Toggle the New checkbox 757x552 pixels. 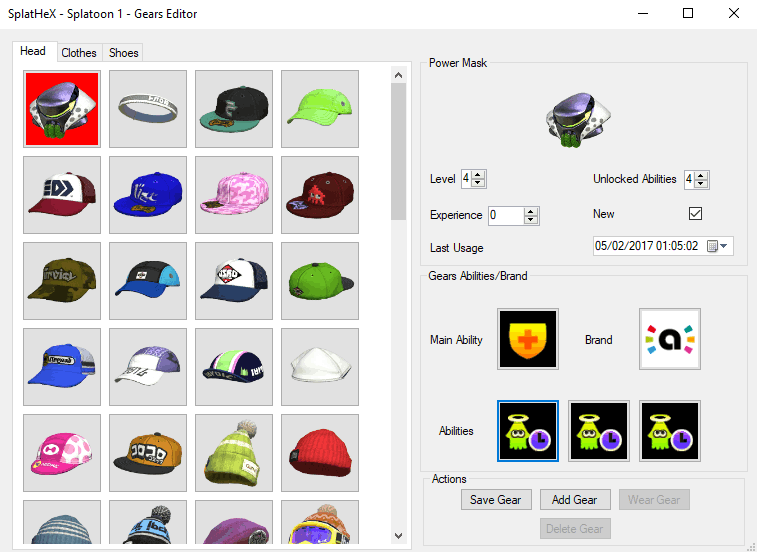[695, 213]
